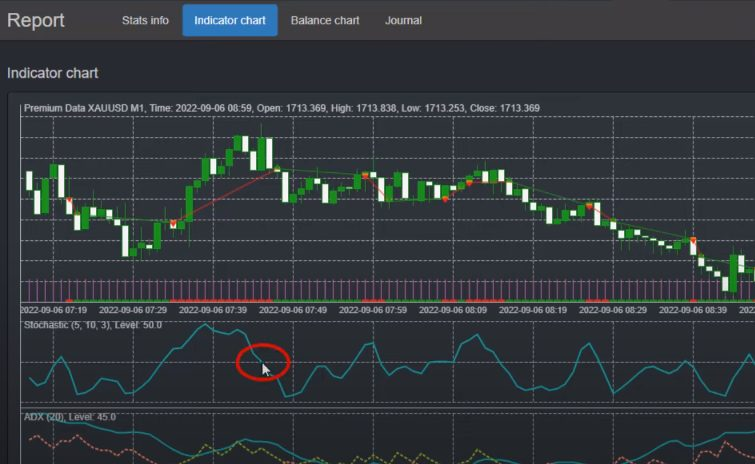Click the orange trade marker near 07:19
Screen dimensions: 755x464
[x=69, y=202]
